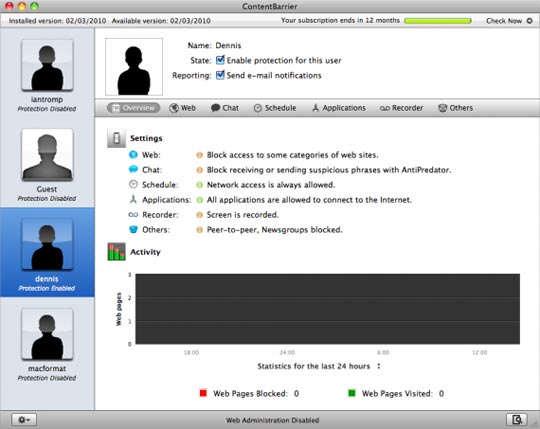Click the Web globe icon in Settings
The height and width of the screenshot is (429, 540).
[133, 155]
